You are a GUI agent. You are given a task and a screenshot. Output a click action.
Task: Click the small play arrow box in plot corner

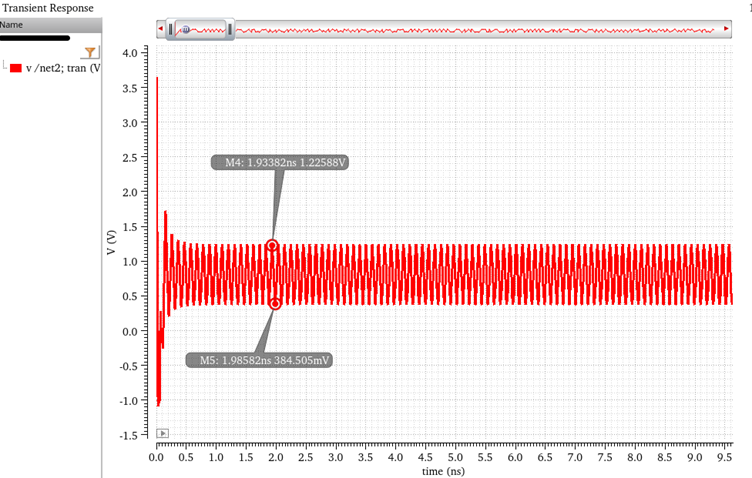[x=162, y=433]
